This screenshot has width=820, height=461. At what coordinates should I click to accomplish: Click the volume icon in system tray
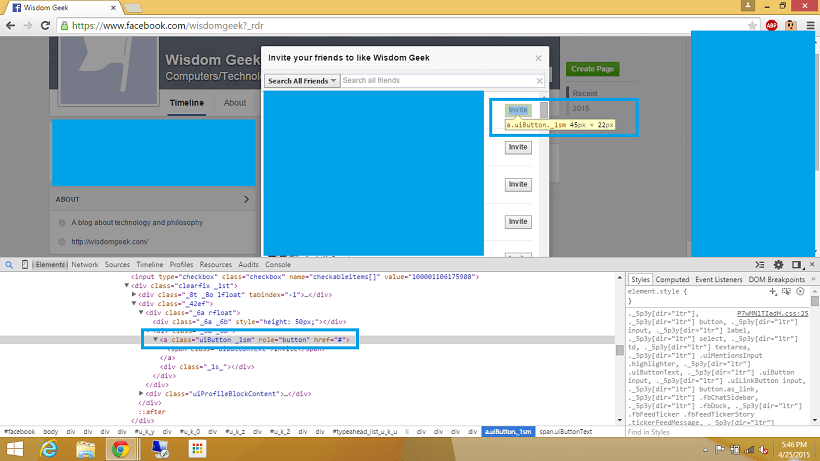[764, 450]
